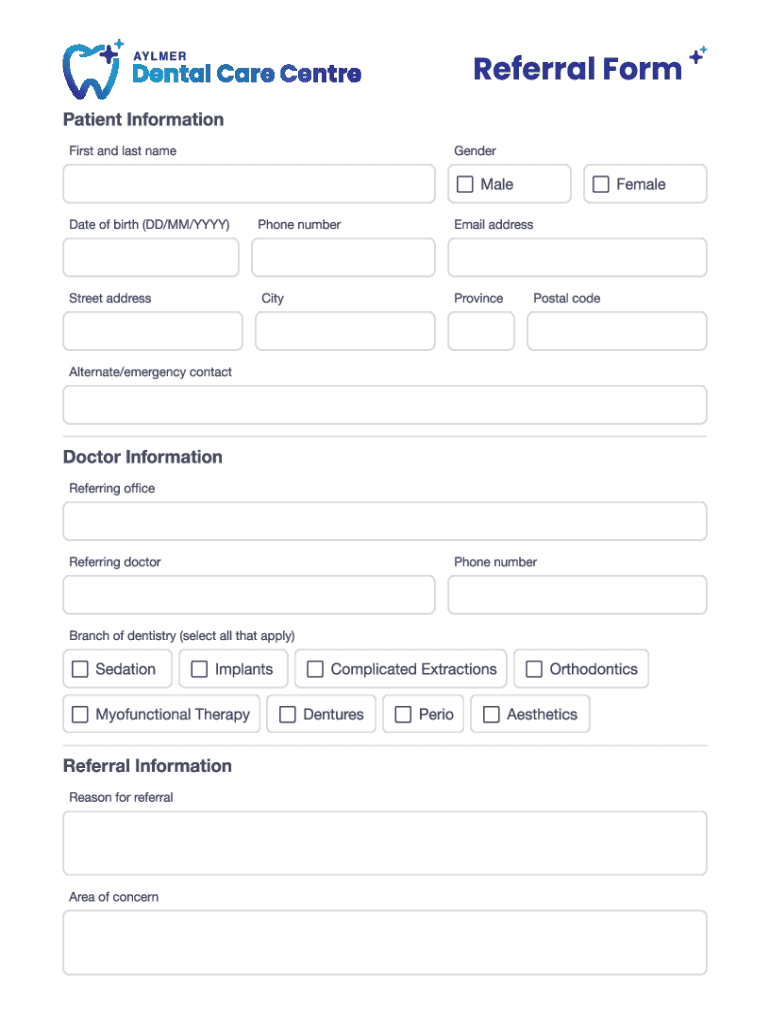The image size is (770, 1024).
Task: Select the Postal code input box
Action: pyautogui.click(x=616, y=331)
